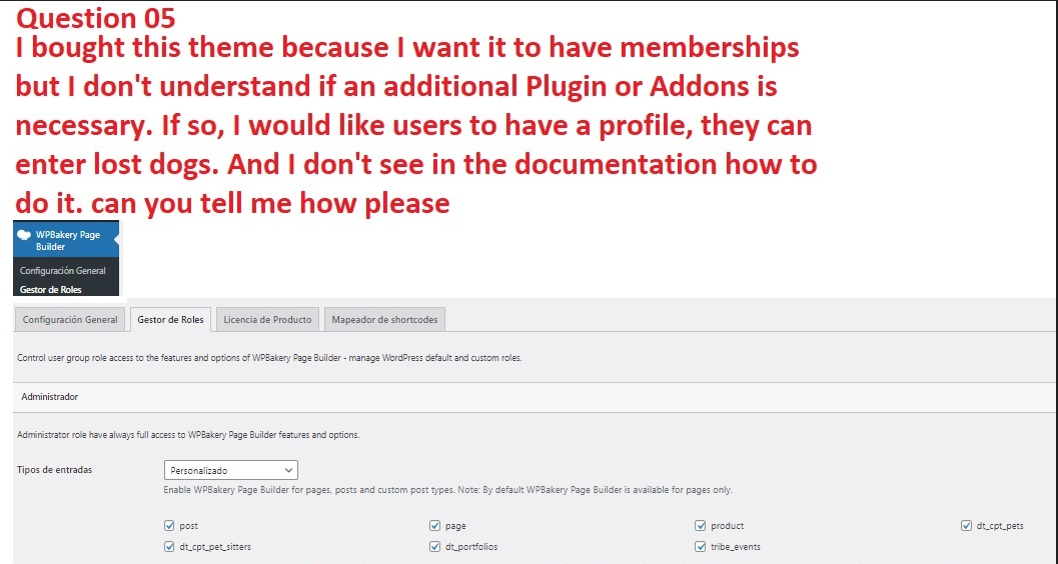Open the Tipos de entradas dropdown

[231, 470]
